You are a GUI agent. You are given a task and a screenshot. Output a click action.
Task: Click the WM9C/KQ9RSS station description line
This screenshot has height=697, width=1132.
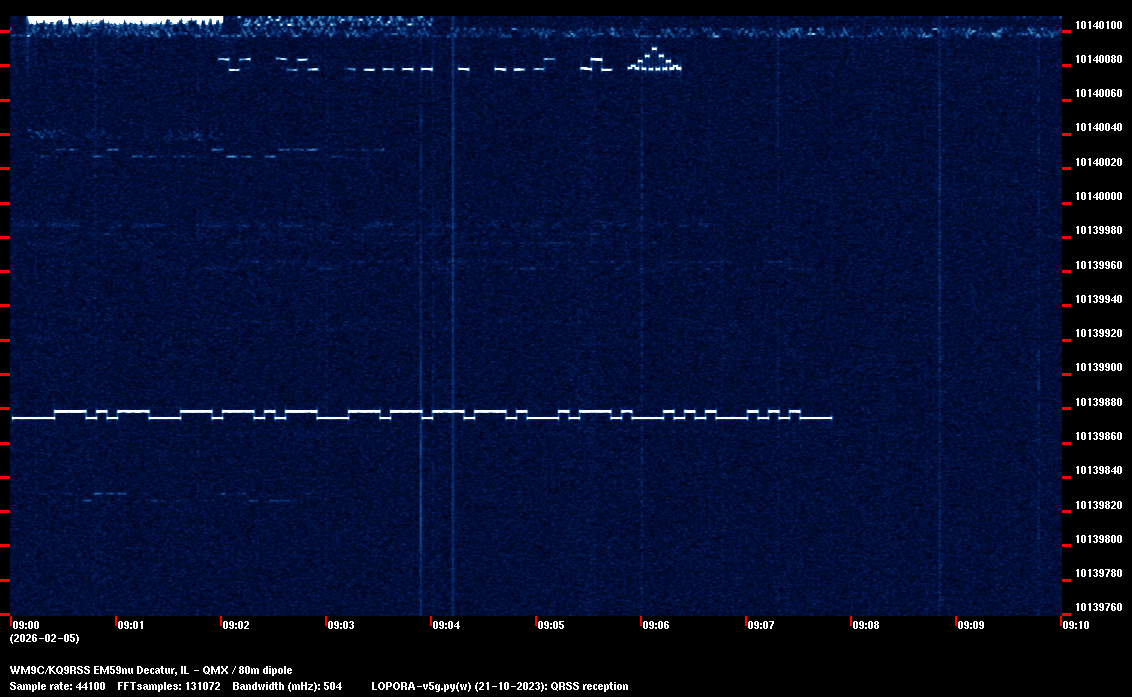point(151,670)
